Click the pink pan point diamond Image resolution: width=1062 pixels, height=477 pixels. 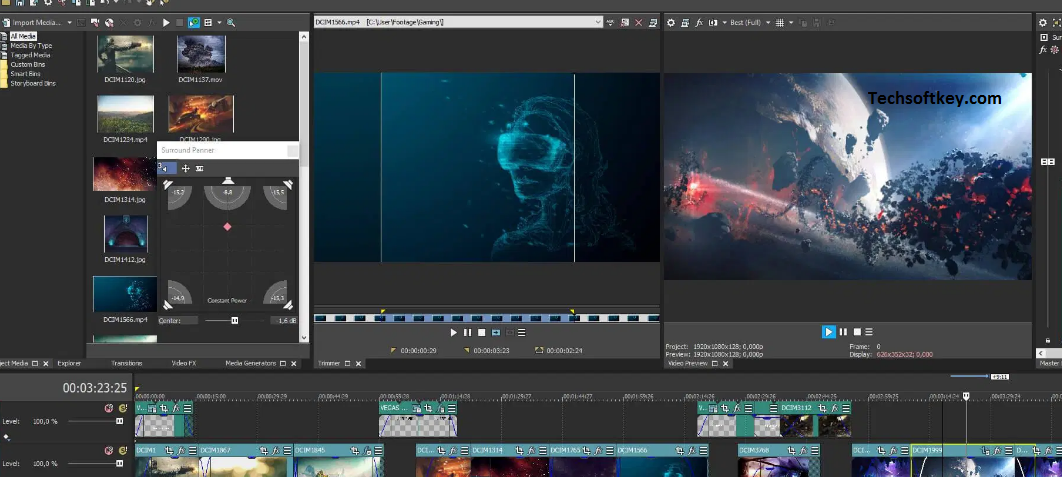(x=228, y=227)
